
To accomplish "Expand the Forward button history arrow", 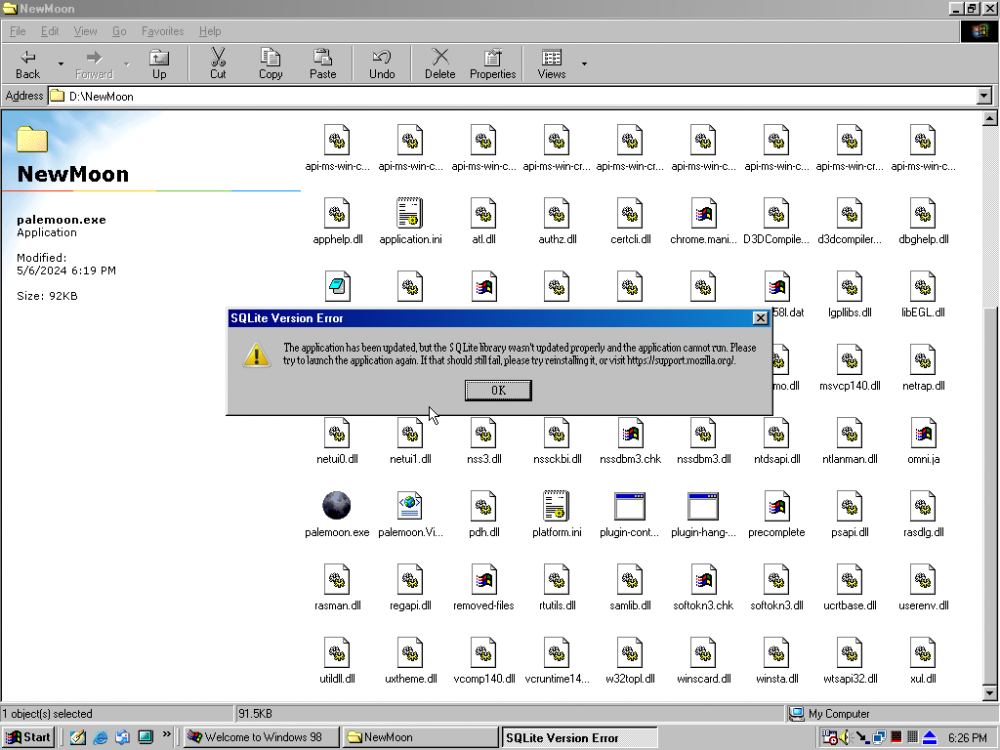I will pos(125,63).
